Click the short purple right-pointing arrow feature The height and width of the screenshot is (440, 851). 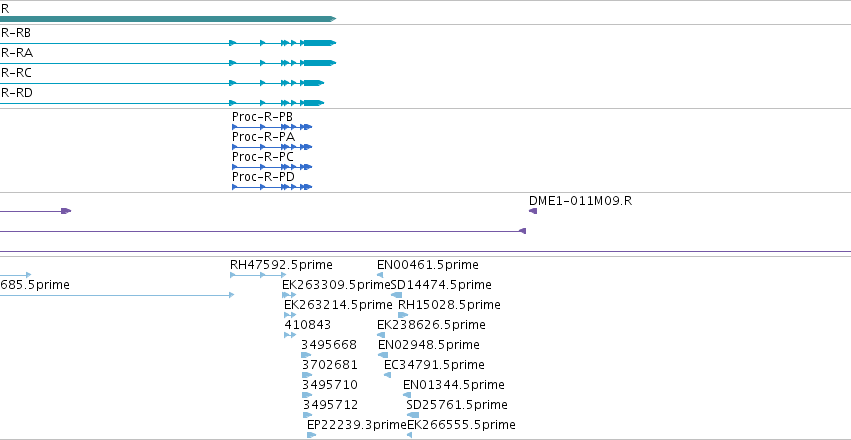(35, 211)
